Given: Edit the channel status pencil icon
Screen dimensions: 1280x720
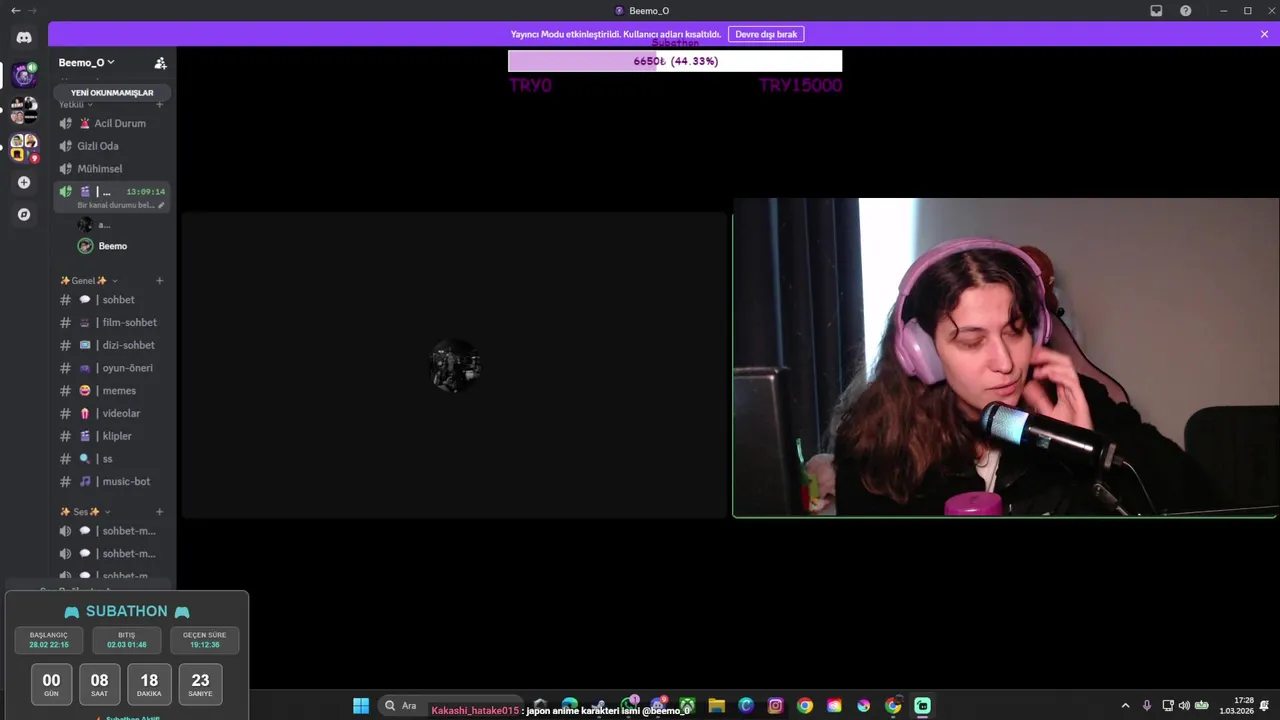Looking at the screenshot, I should click(162, 205).
